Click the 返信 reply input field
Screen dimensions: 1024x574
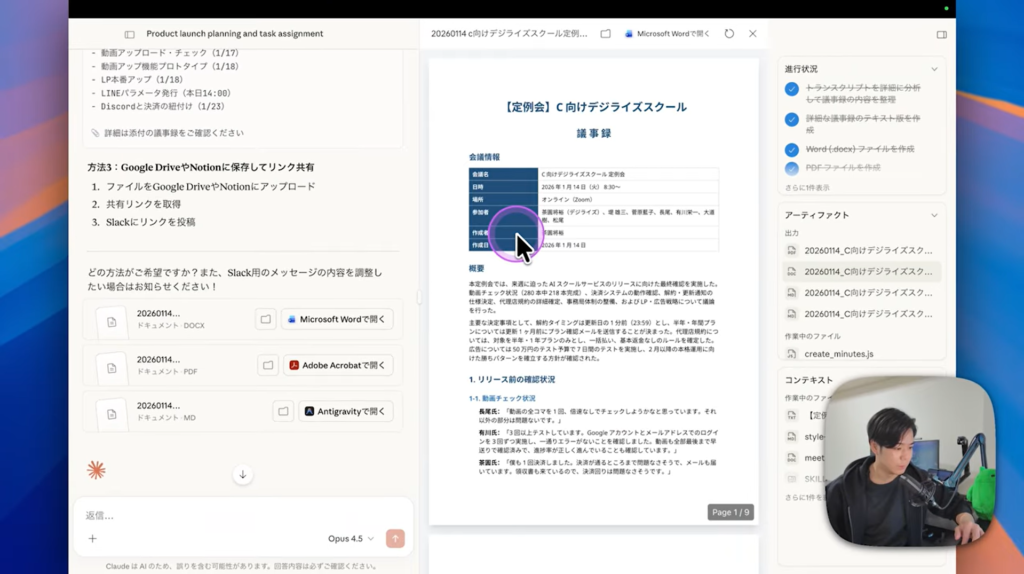point(200,515)
